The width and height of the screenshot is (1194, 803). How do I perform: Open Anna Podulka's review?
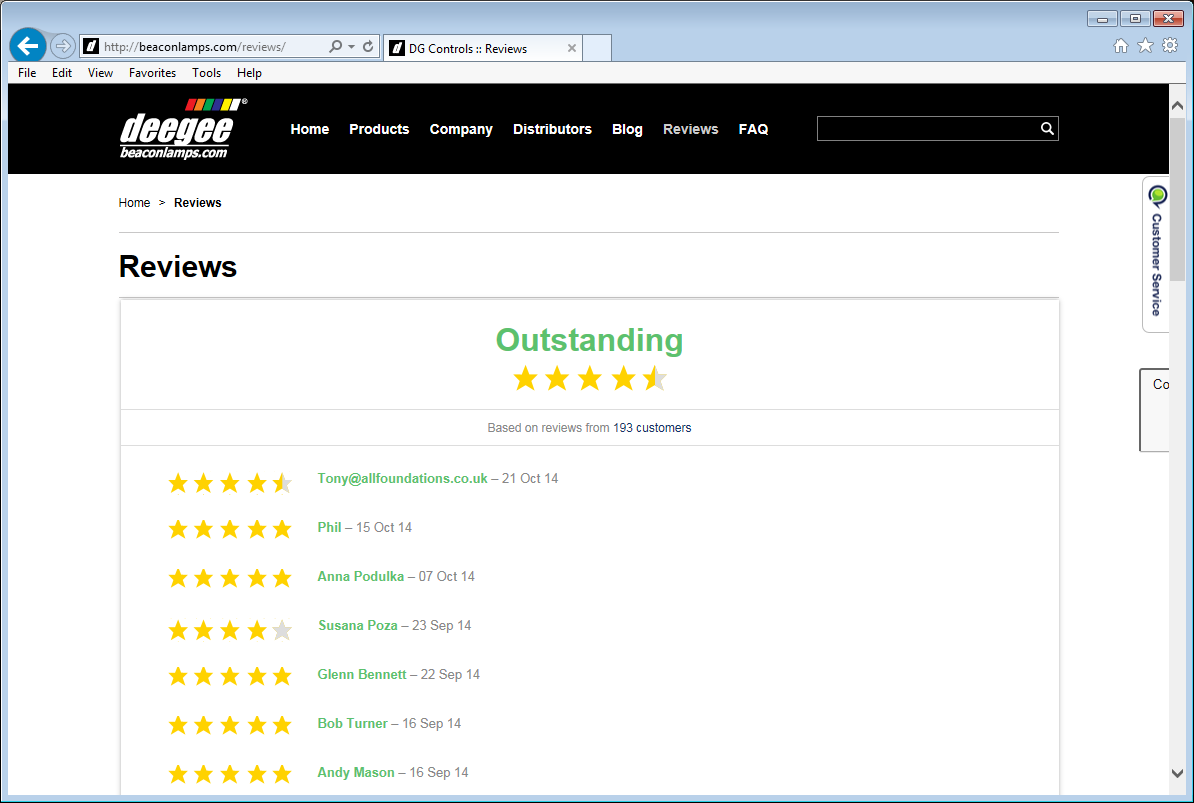pyautogui.click(x=360, y=576)
